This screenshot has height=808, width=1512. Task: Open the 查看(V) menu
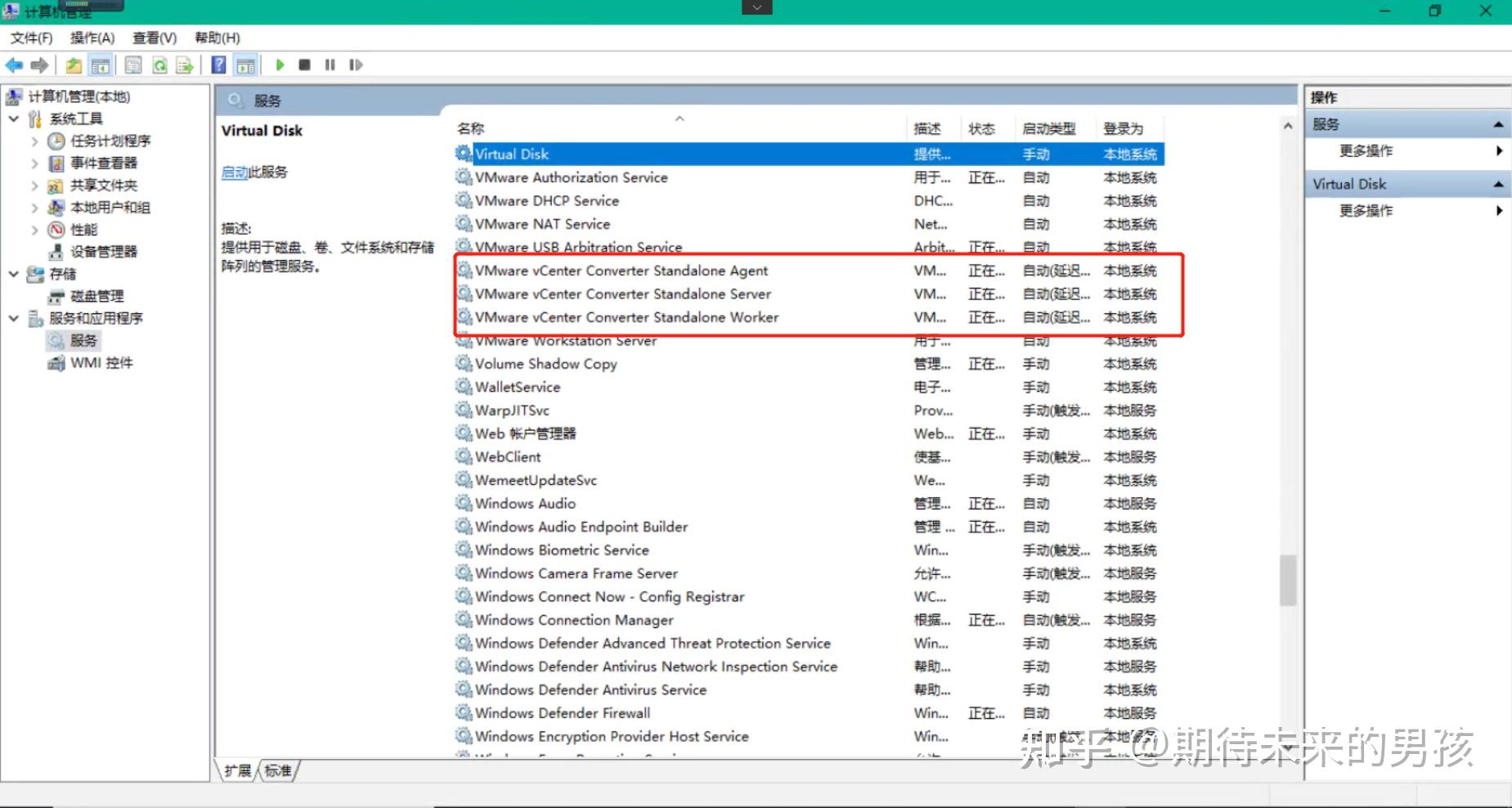coord(155,38)
